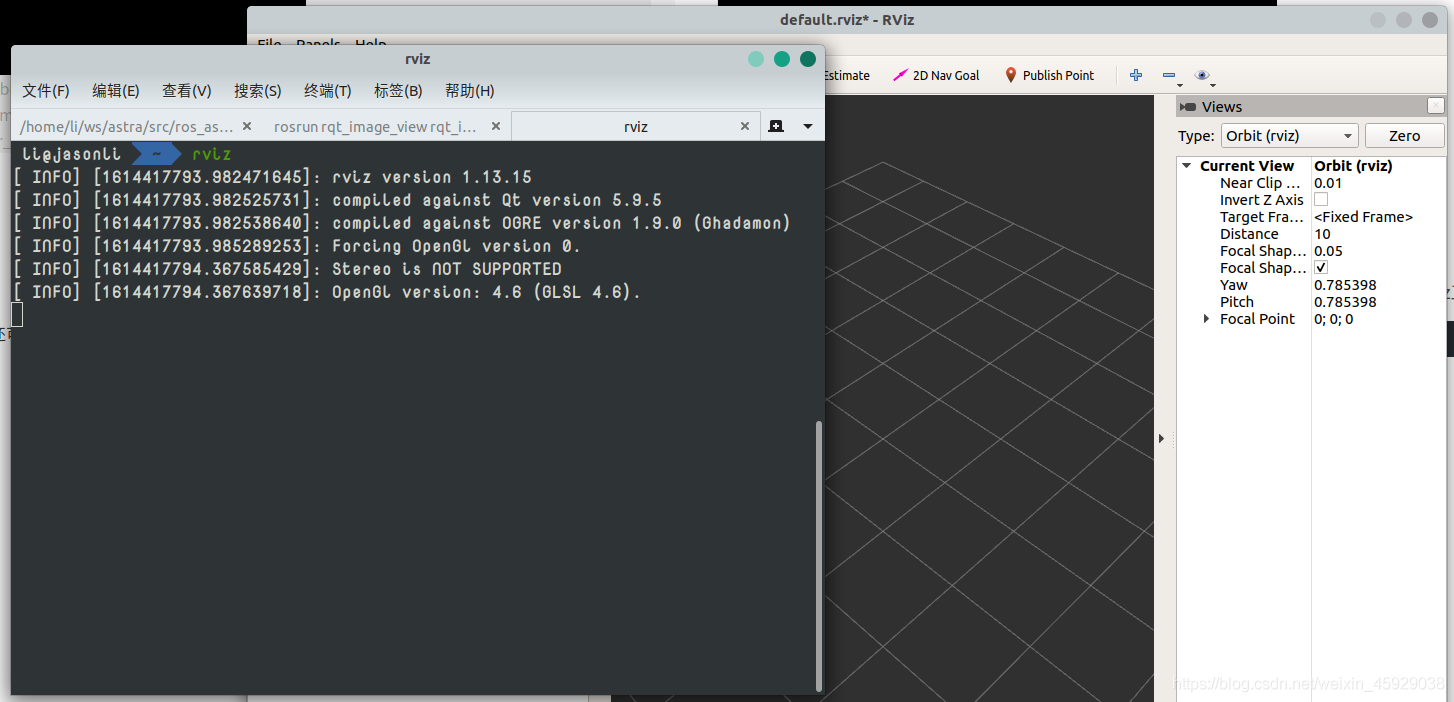Click the Focal Point value 0; 0; 0
Viewport: 1454px width, 702px height.
1333,319
